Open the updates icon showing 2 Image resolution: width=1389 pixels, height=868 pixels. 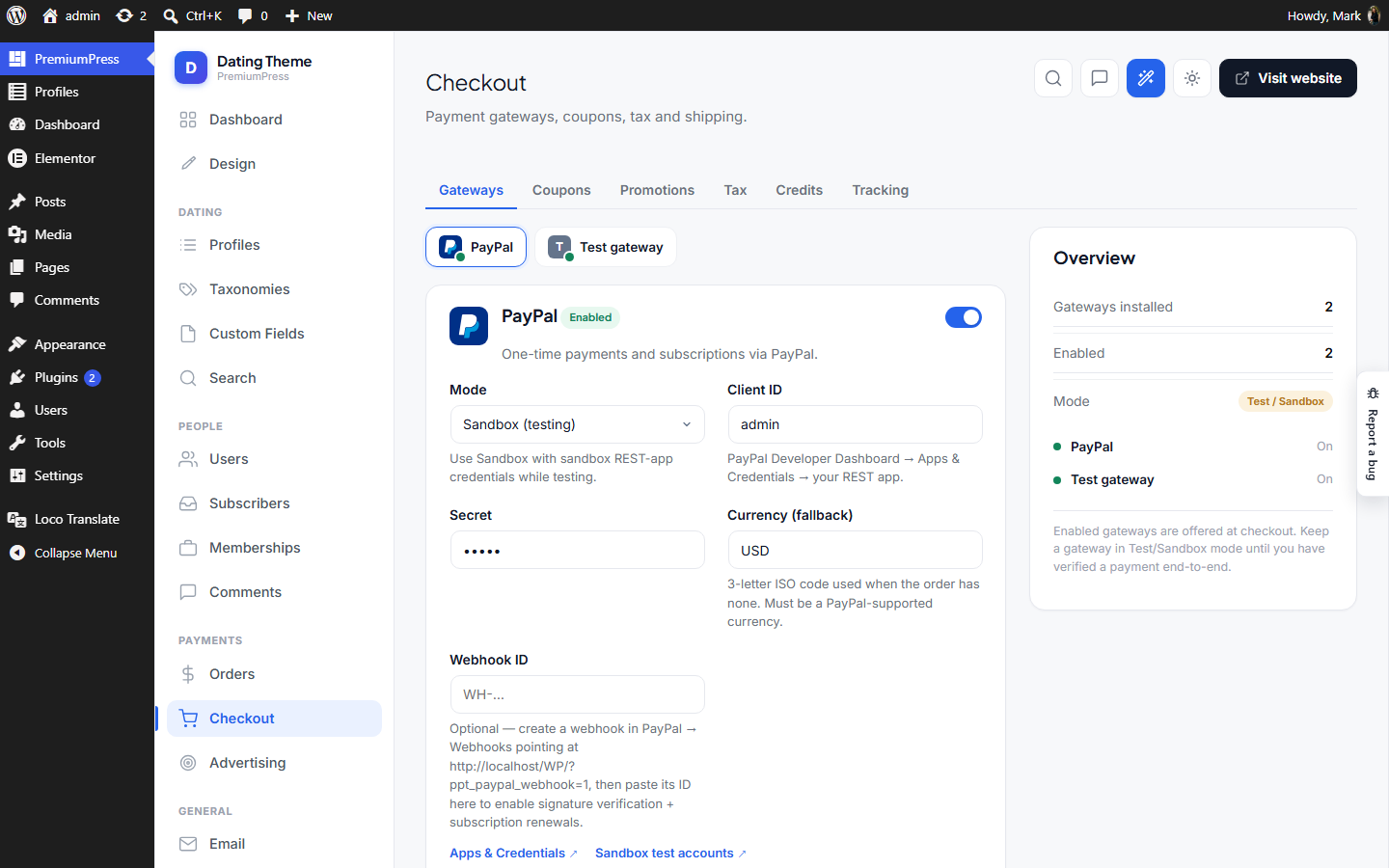coord(131,15)
